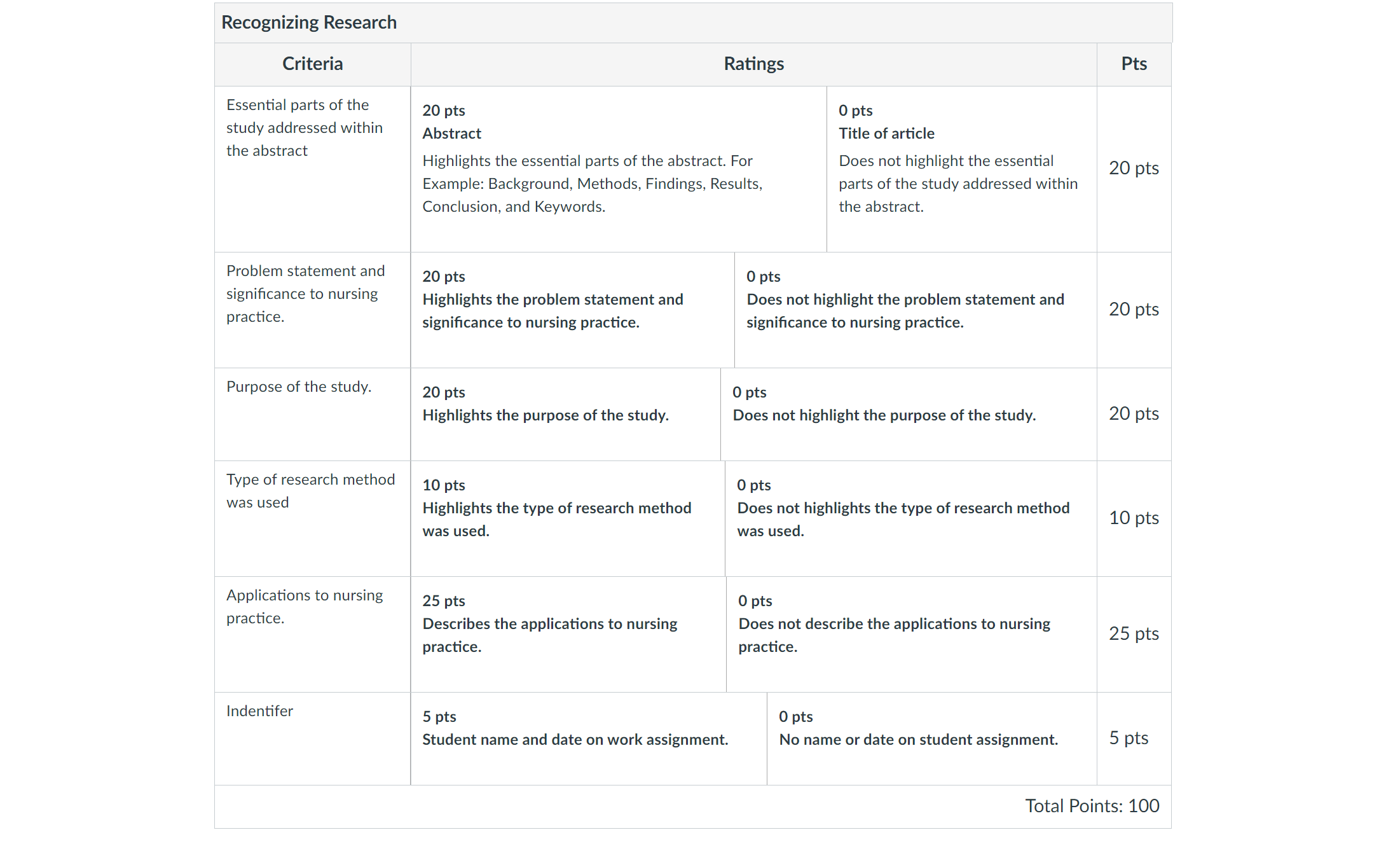Select the 10 pts research method rating
The width and height of the screenshot is (1400, 851).
(568, 518)
